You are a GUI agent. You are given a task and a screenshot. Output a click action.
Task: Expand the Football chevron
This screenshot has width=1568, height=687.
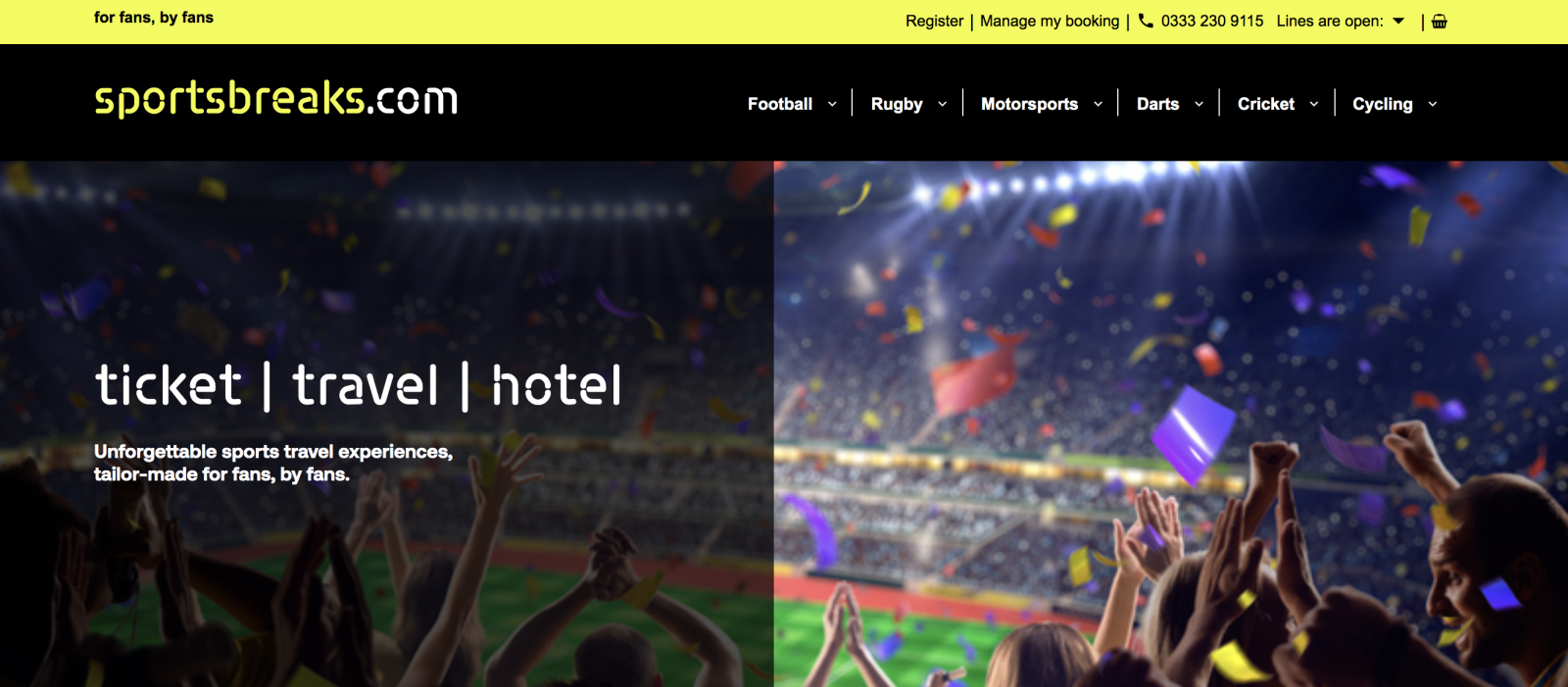832,104
